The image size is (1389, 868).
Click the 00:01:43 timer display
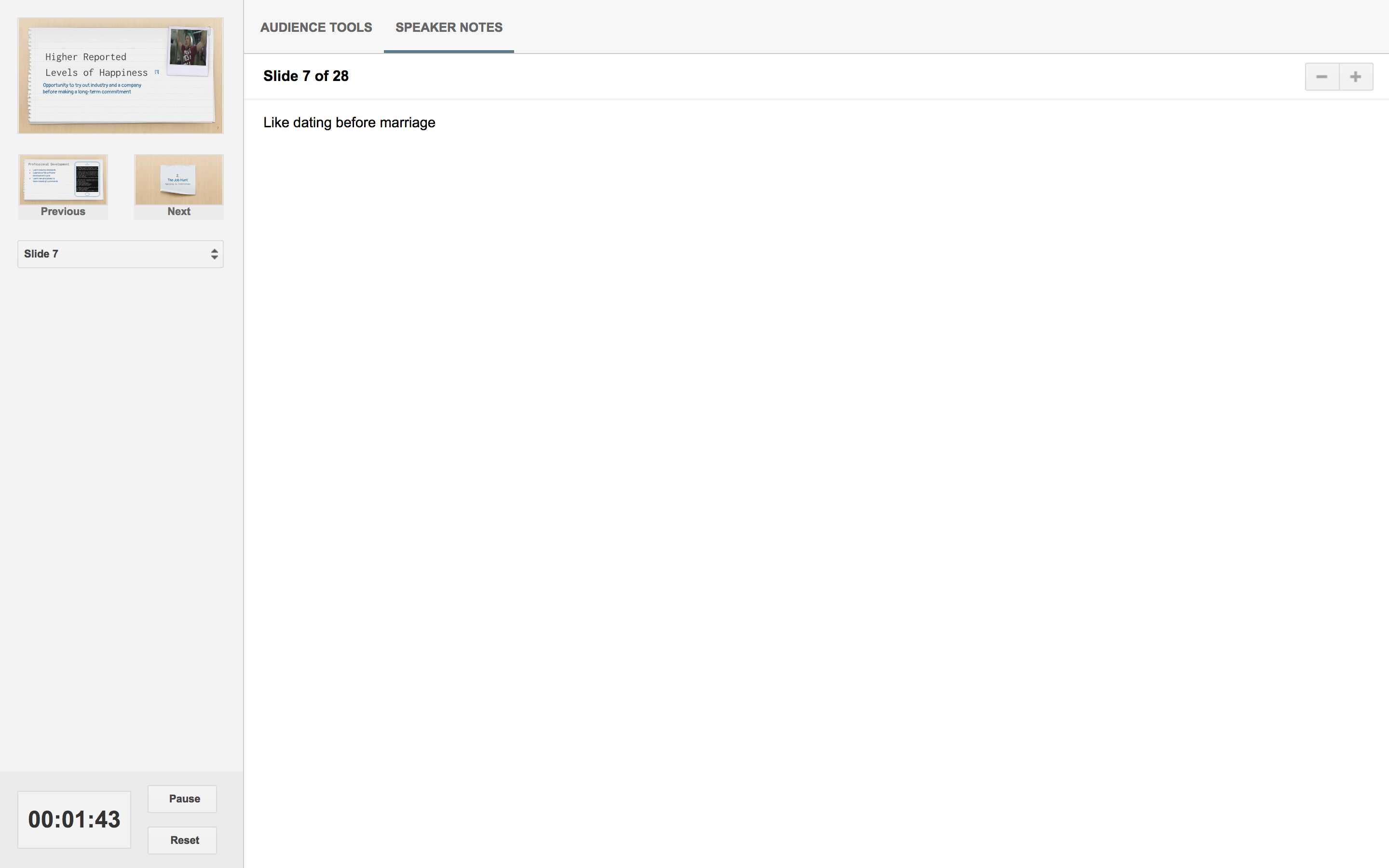tap(74, 819)
